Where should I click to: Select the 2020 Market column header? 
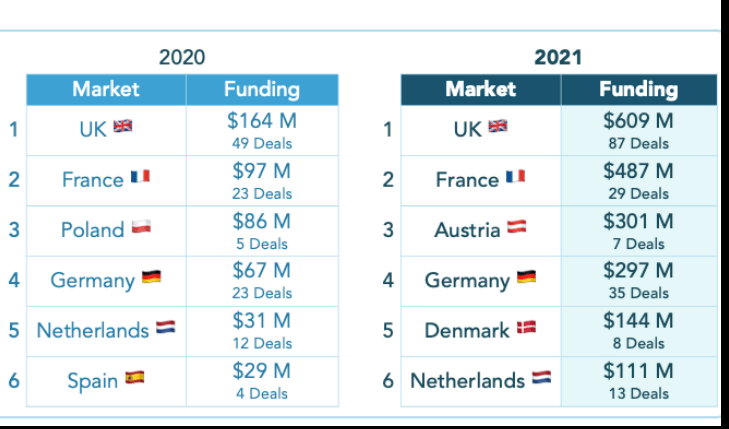coord(106,89)
